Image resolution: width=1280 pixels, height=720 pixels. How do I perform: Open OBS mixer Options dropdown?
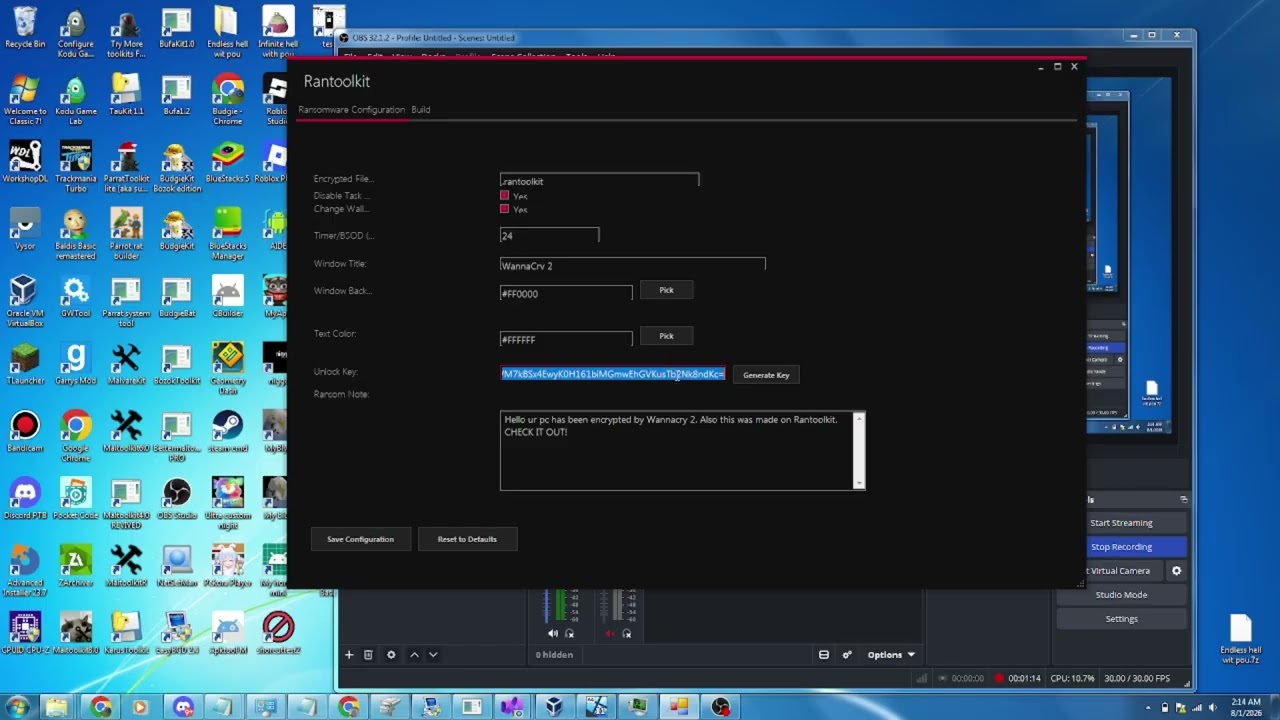click(x=891, y=655)
